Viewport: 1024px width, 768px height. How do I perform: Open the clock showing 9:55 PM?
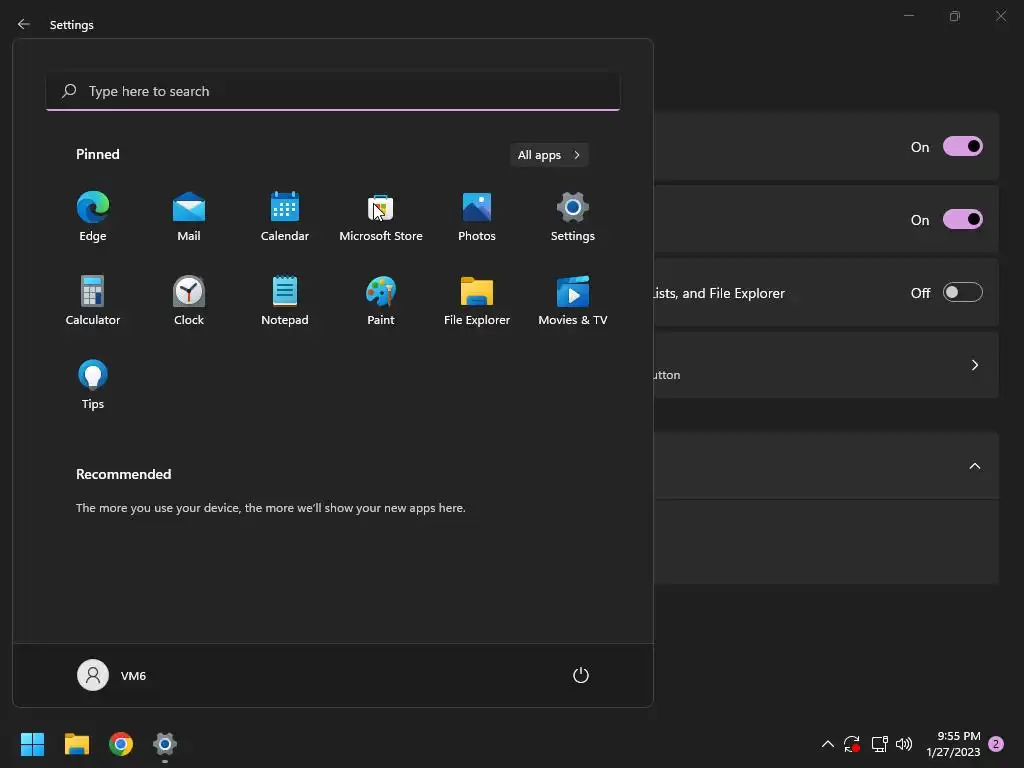point(953,744)
